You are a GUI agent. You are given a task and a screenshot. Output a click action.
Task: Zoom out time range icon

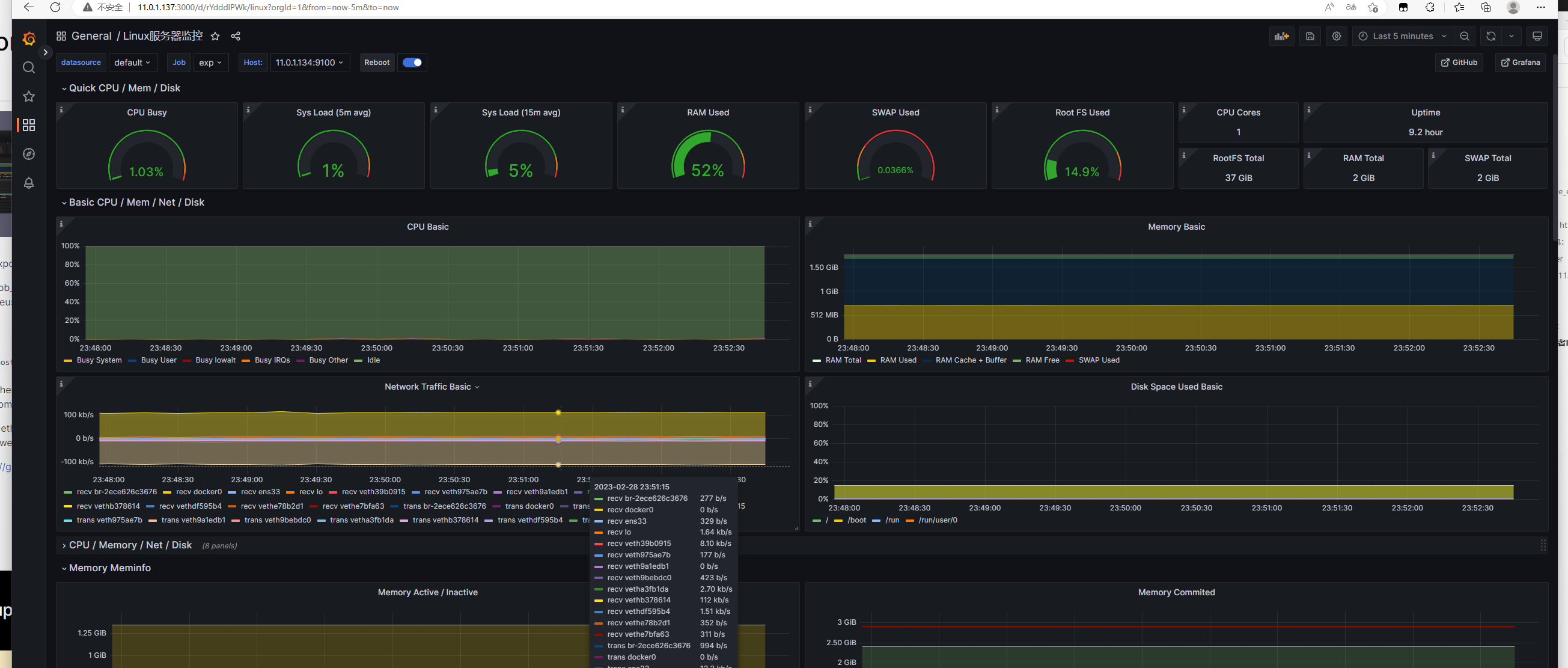click(1464, 36)
